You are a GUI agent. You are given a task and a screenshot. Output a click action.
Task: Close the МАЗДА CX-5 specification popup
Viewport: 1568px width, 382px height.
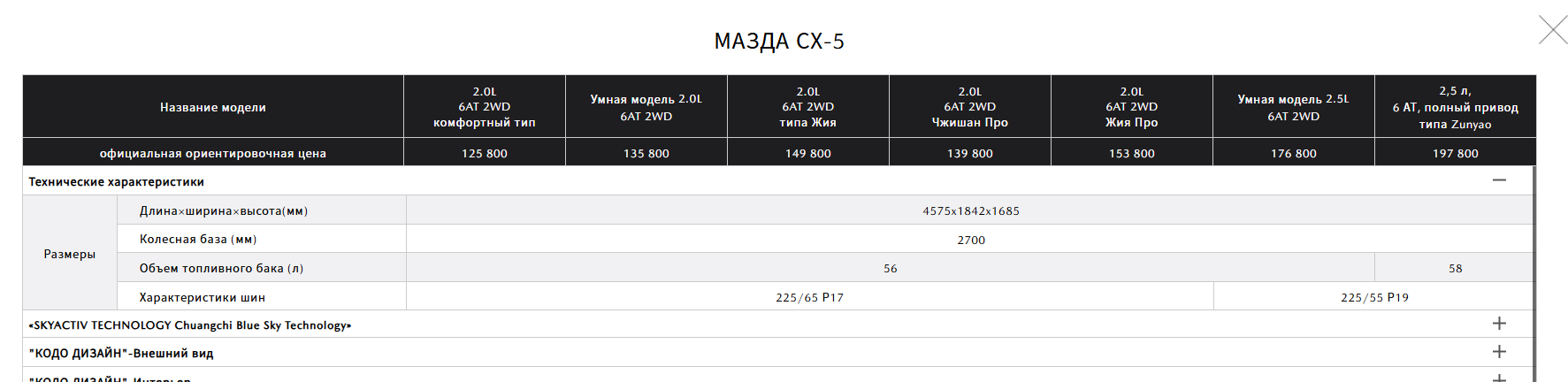click(1552, 30)
